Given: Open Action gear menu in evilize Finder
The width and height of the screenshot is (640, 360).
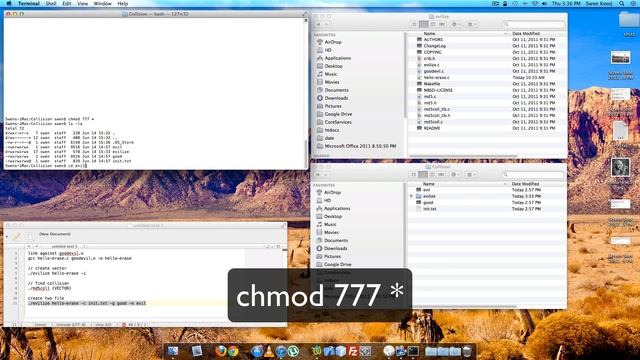Looking at the screenshot, I should (x=456, y=24).
